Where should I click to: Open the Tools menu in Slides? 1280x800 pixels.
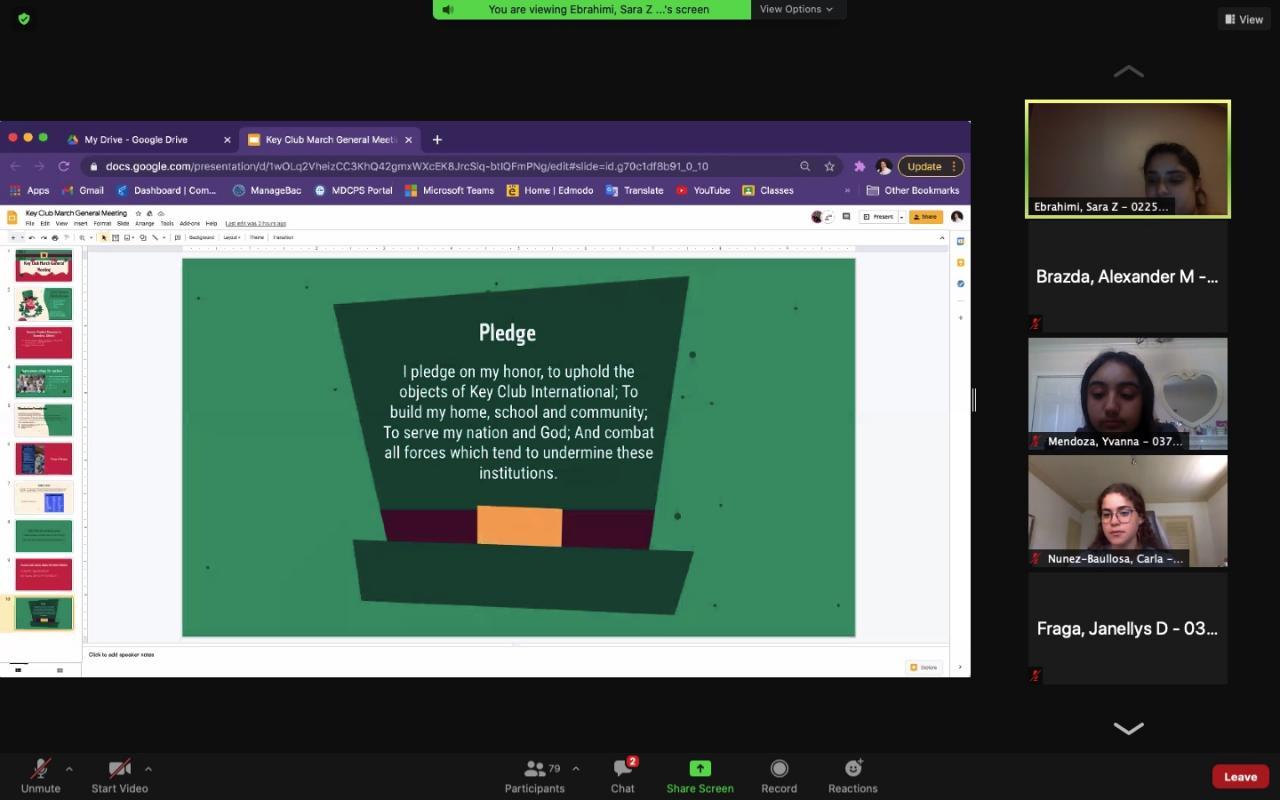[167, 223]
